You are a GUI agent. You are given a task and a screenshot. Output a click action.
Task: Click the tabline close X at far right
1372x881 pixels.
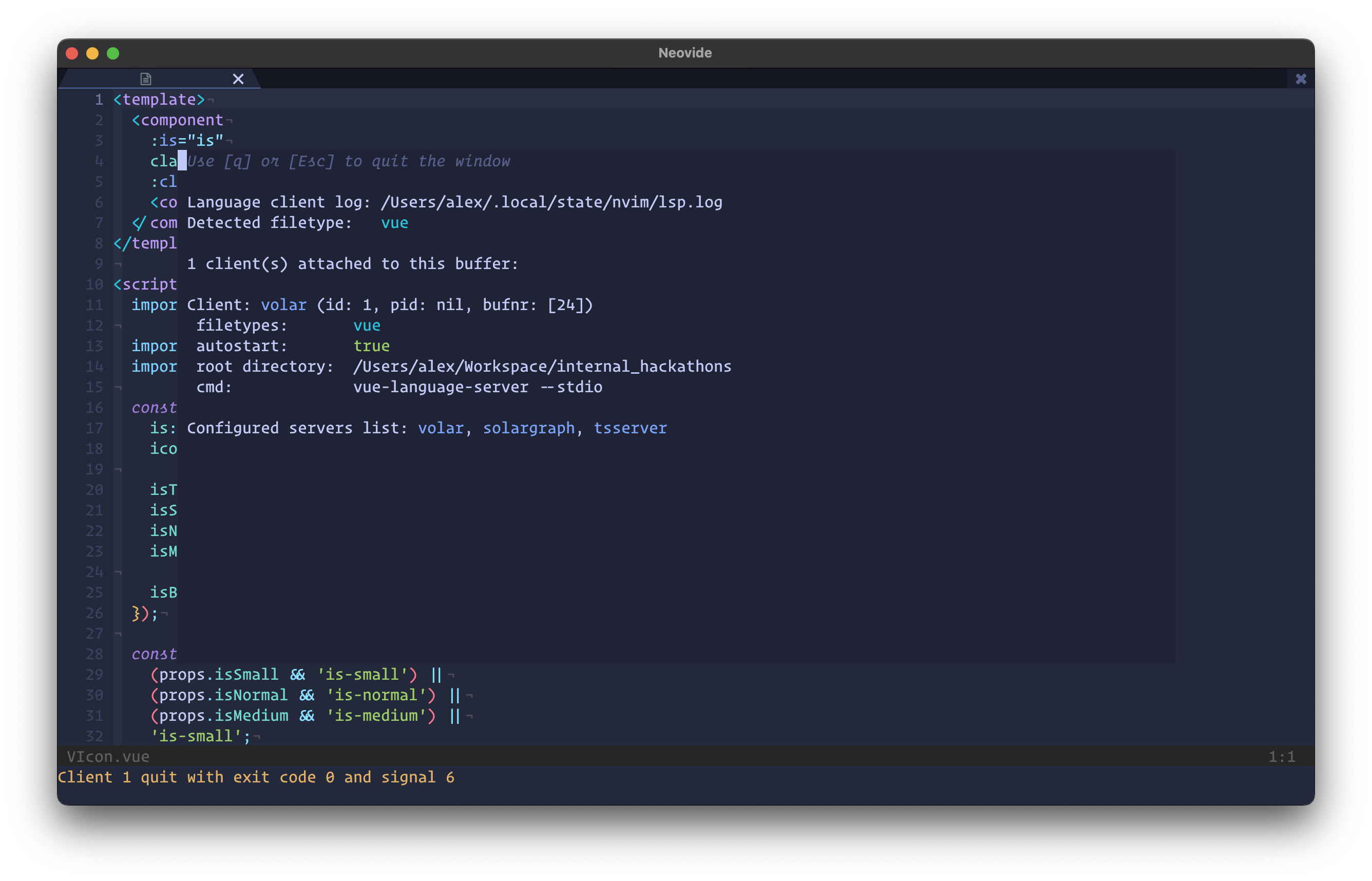[1301, 79]
